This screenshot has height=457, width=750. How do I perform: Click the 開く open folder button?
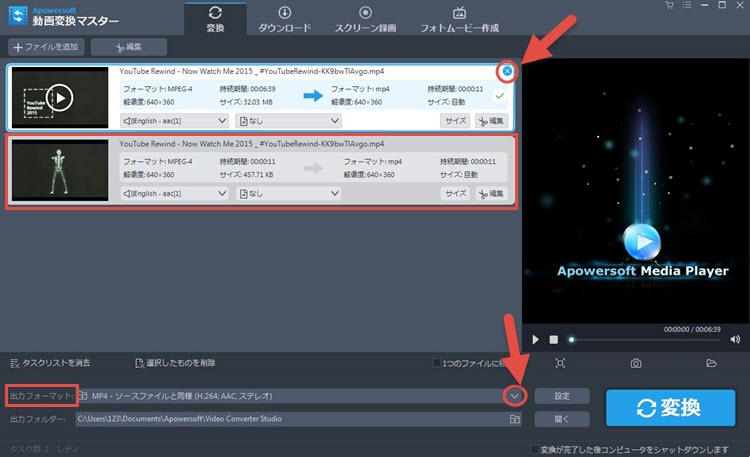[562, 419]
